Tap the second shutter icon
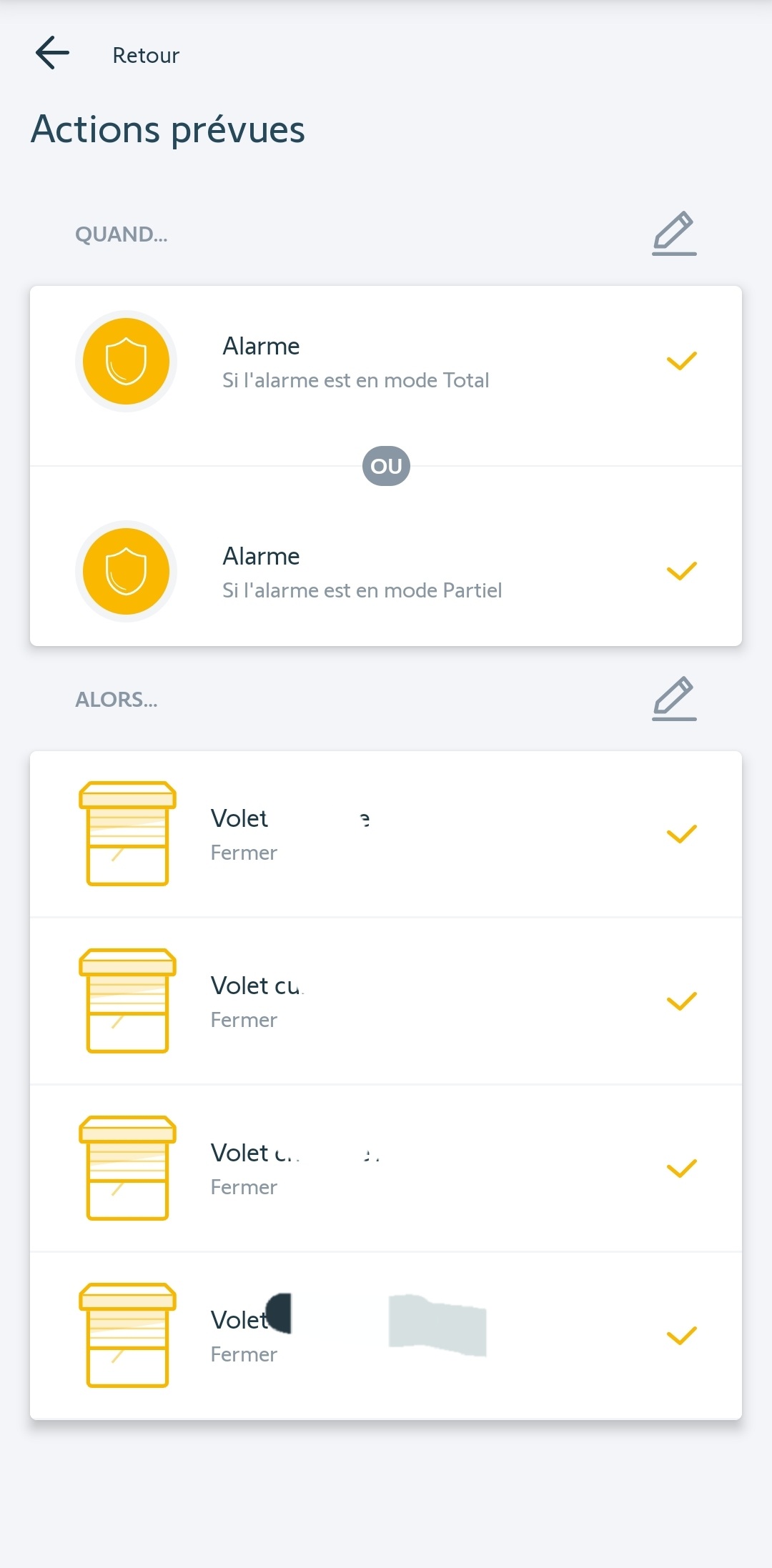The height and width of the screenshot is (1568, 772). point(127,1001)
